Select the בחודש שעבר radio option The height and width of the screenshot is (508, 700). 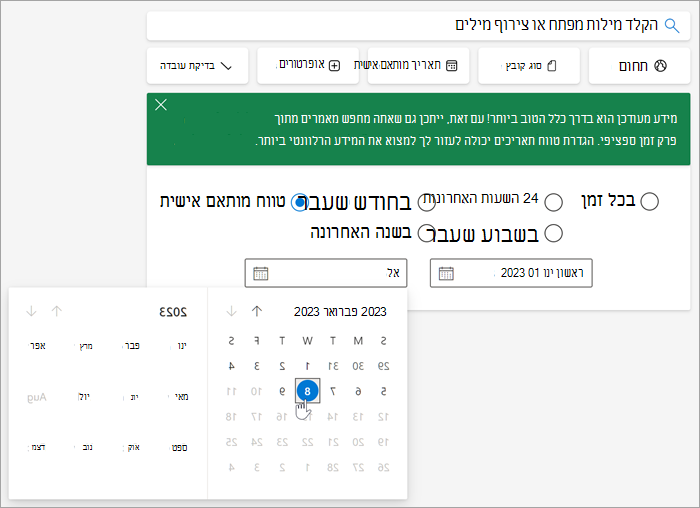click(x=426, y=202)
